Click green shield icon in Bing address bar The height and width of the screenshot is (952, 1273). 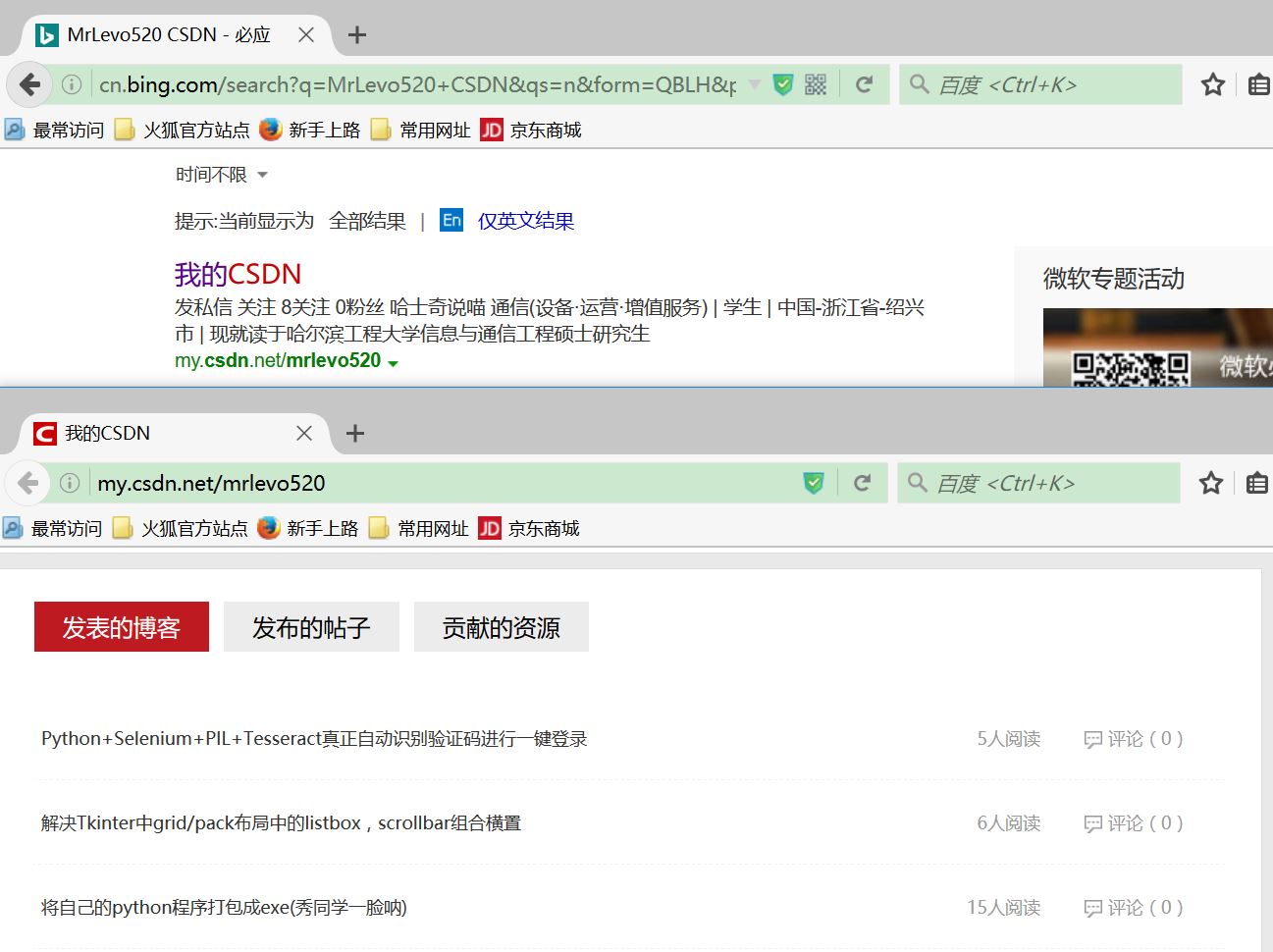[x=783, y=84]
